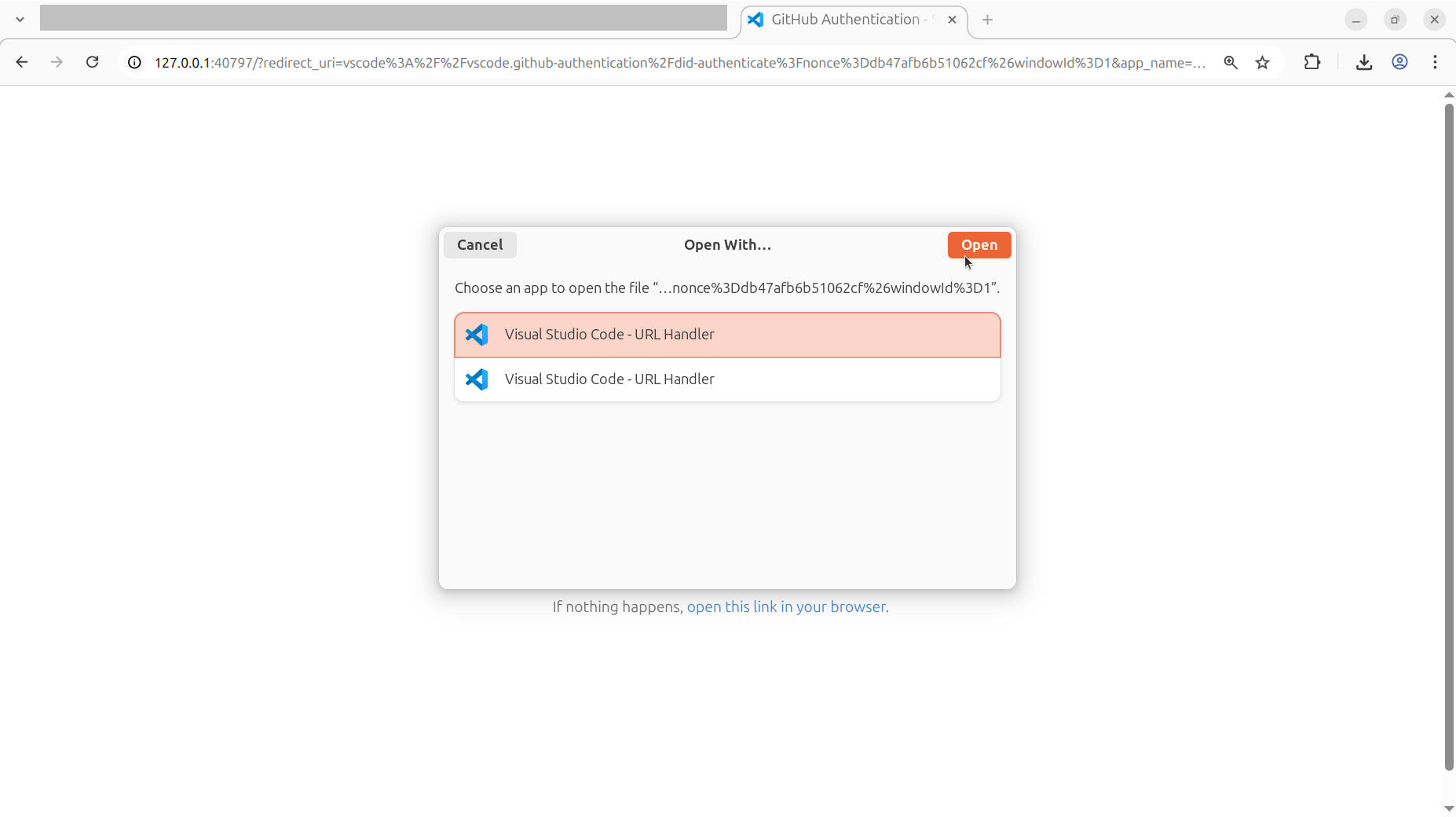Open the user profile icon
Screen dimensions: 1456x817
(x=1399, y=62)
